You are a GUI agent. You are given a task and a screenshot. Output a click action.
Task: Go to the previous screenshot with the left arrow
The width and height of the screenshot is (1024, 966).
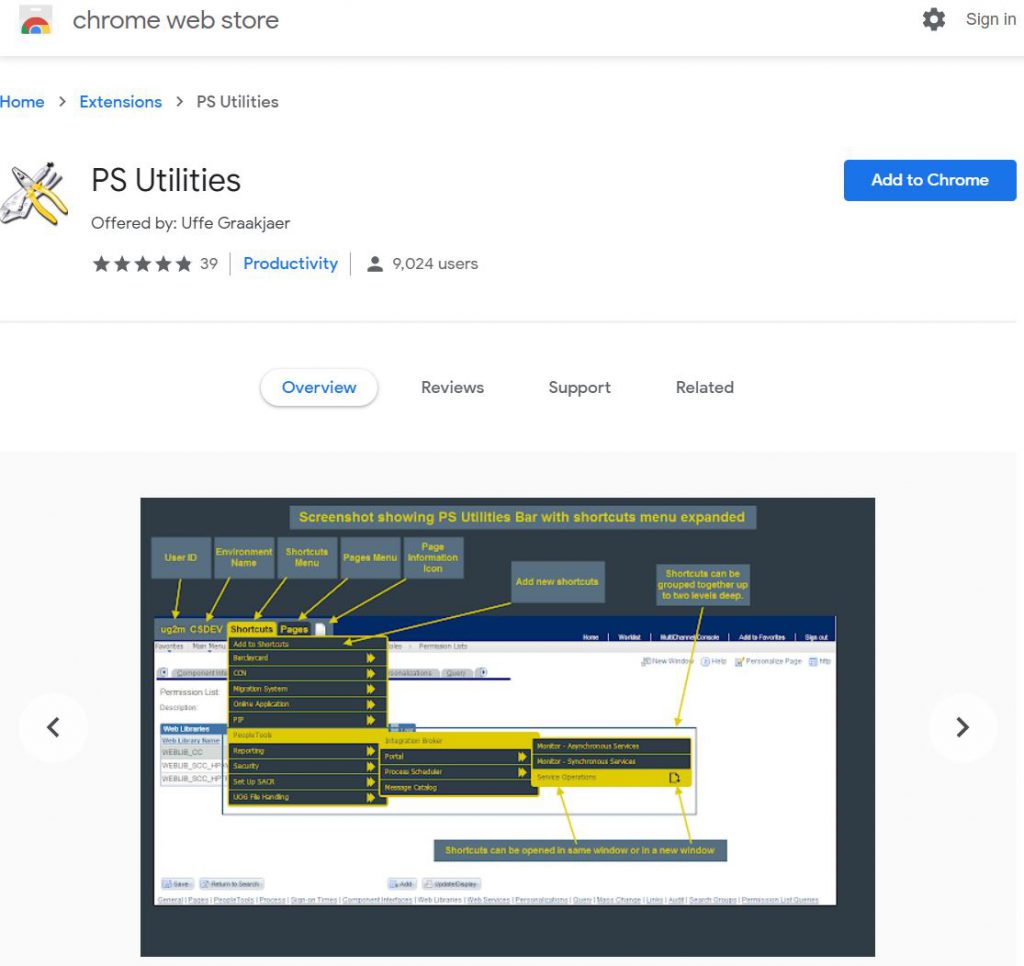tap(54, 727)
